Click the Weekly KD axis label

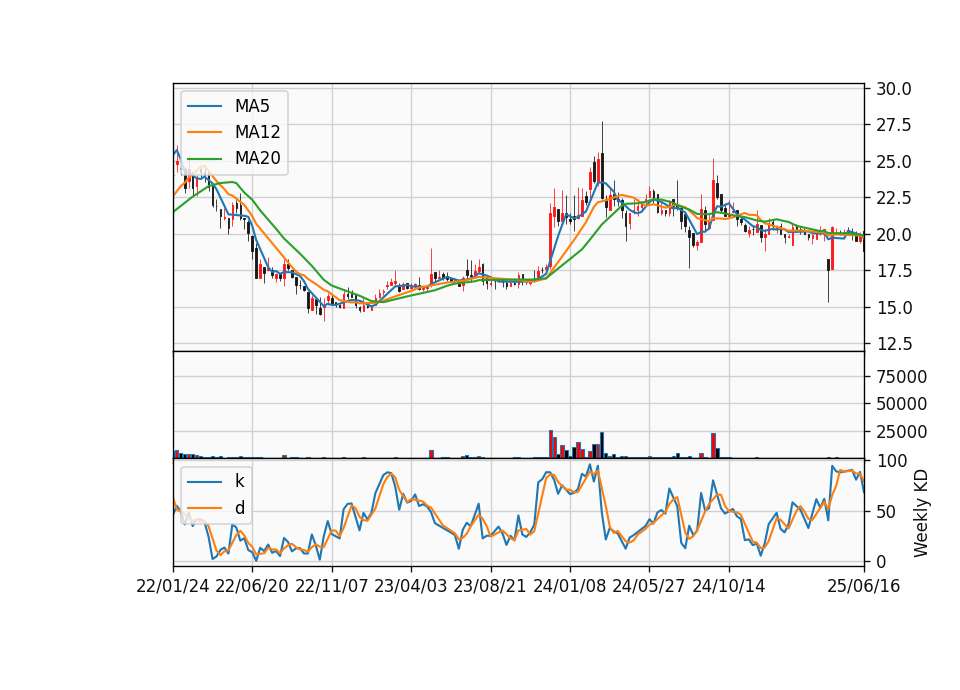[920, 513]
